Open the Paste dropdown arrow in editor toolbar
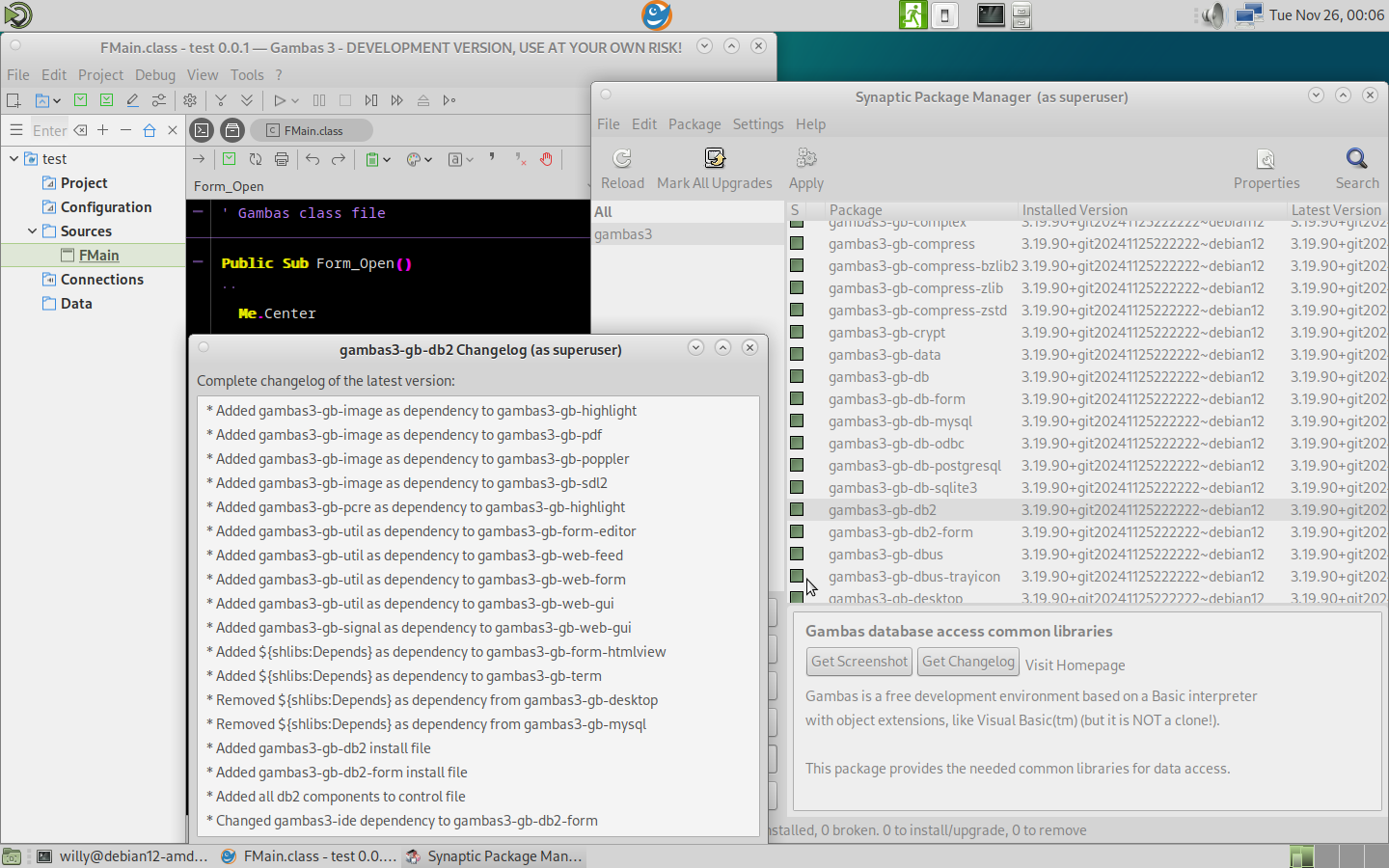 click(386, 160)
